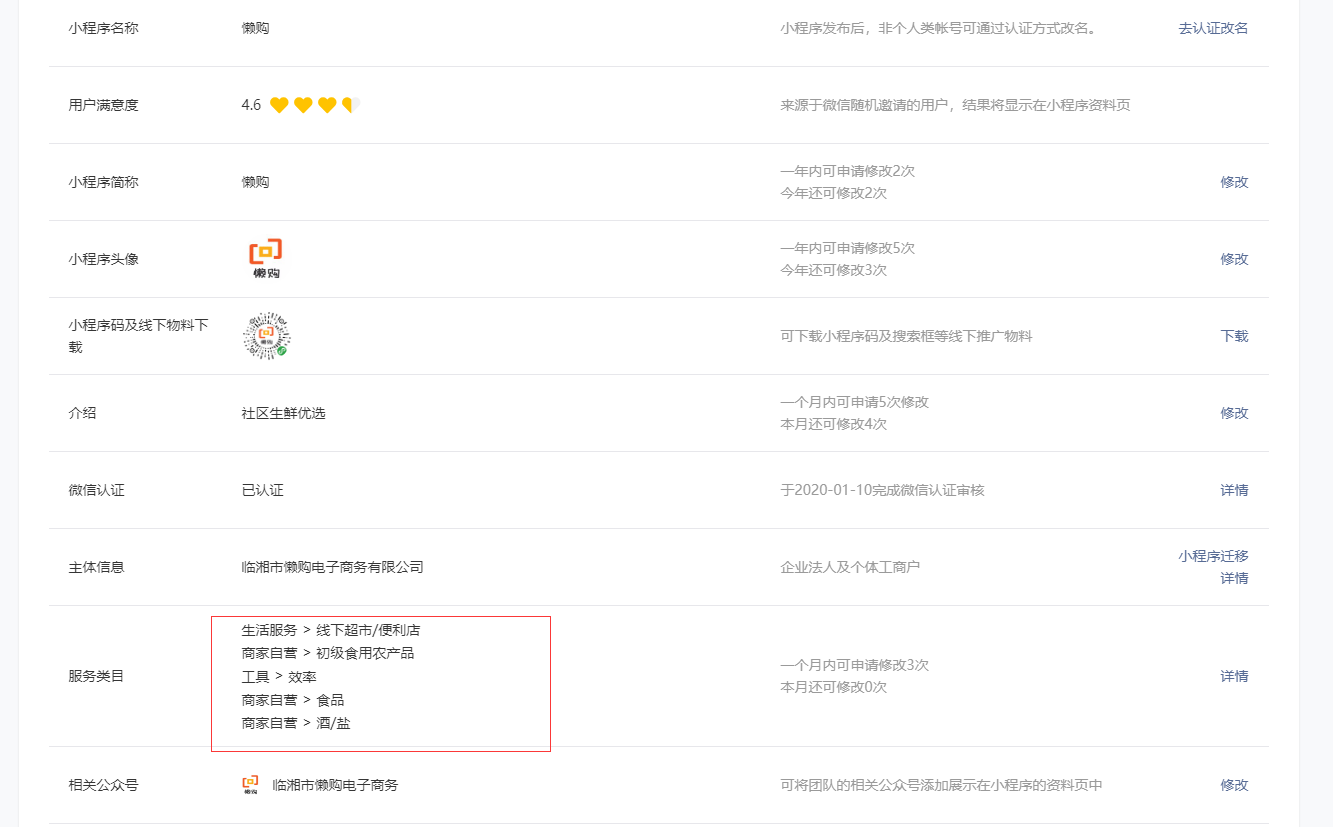
Task: Open 详情 for 微信认证
Action: click(x=1234, y=490)
